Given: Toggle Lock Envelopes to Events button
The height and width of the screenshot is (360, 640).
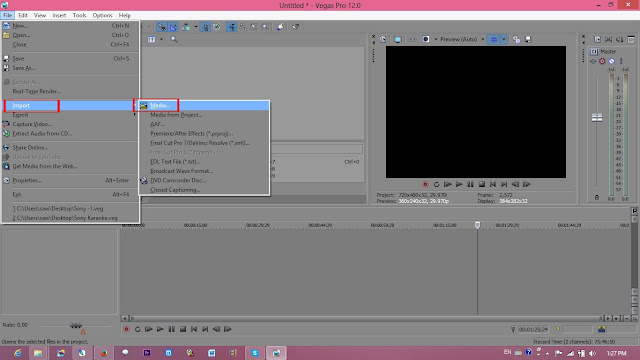Looking at the screenshot, I should point(205,27).
